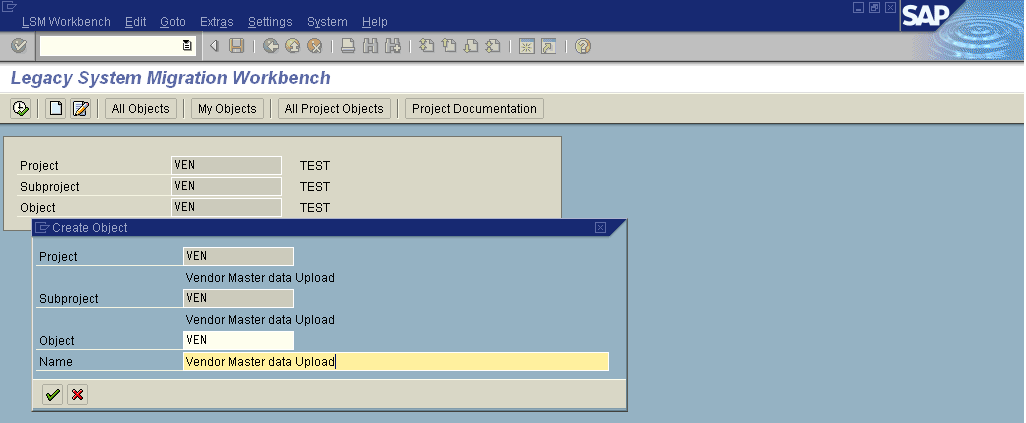Click the Object field in Create Object dialog
The height and width of the screenshot is (423, 1026).
click(238, 340)
